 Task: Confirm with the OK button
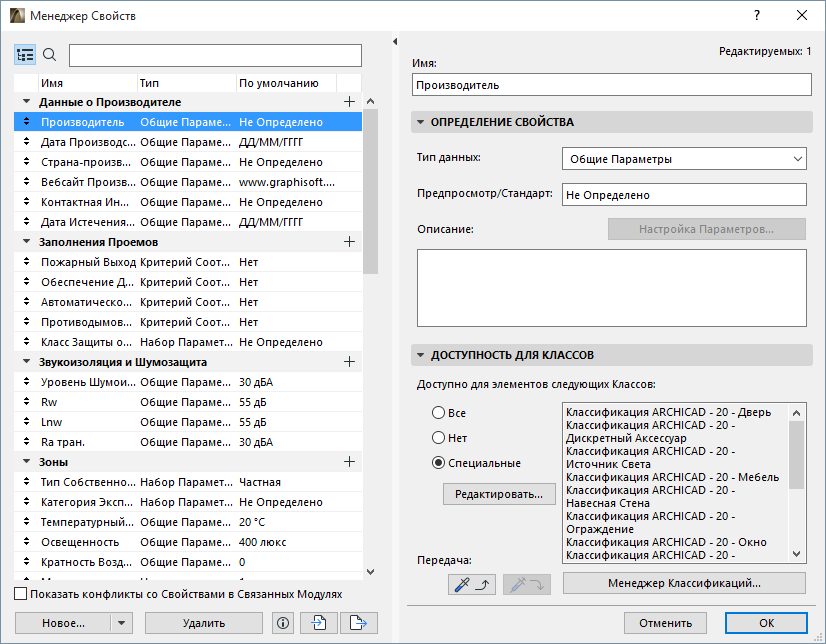click(766, 623)
